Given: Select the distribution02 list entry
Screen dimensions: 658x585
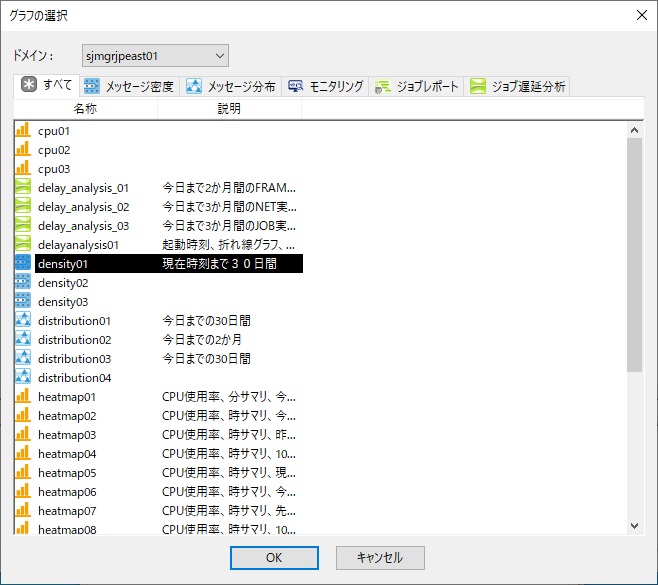Looking at the screenshot, I should (x=159, y=340).
